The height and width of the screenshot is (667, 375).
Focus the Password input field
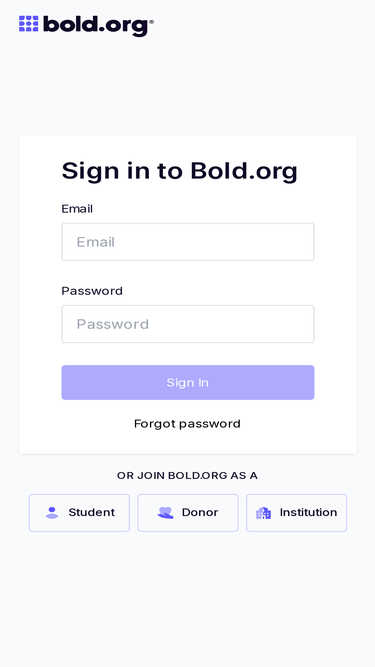pos(188,324)
